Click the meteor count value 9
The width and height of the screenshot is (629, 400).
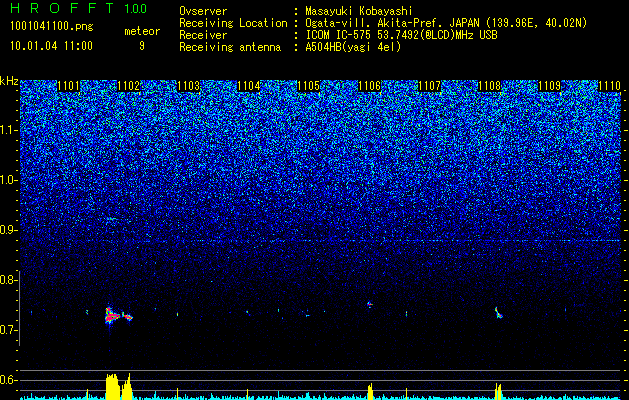(142, 46)
